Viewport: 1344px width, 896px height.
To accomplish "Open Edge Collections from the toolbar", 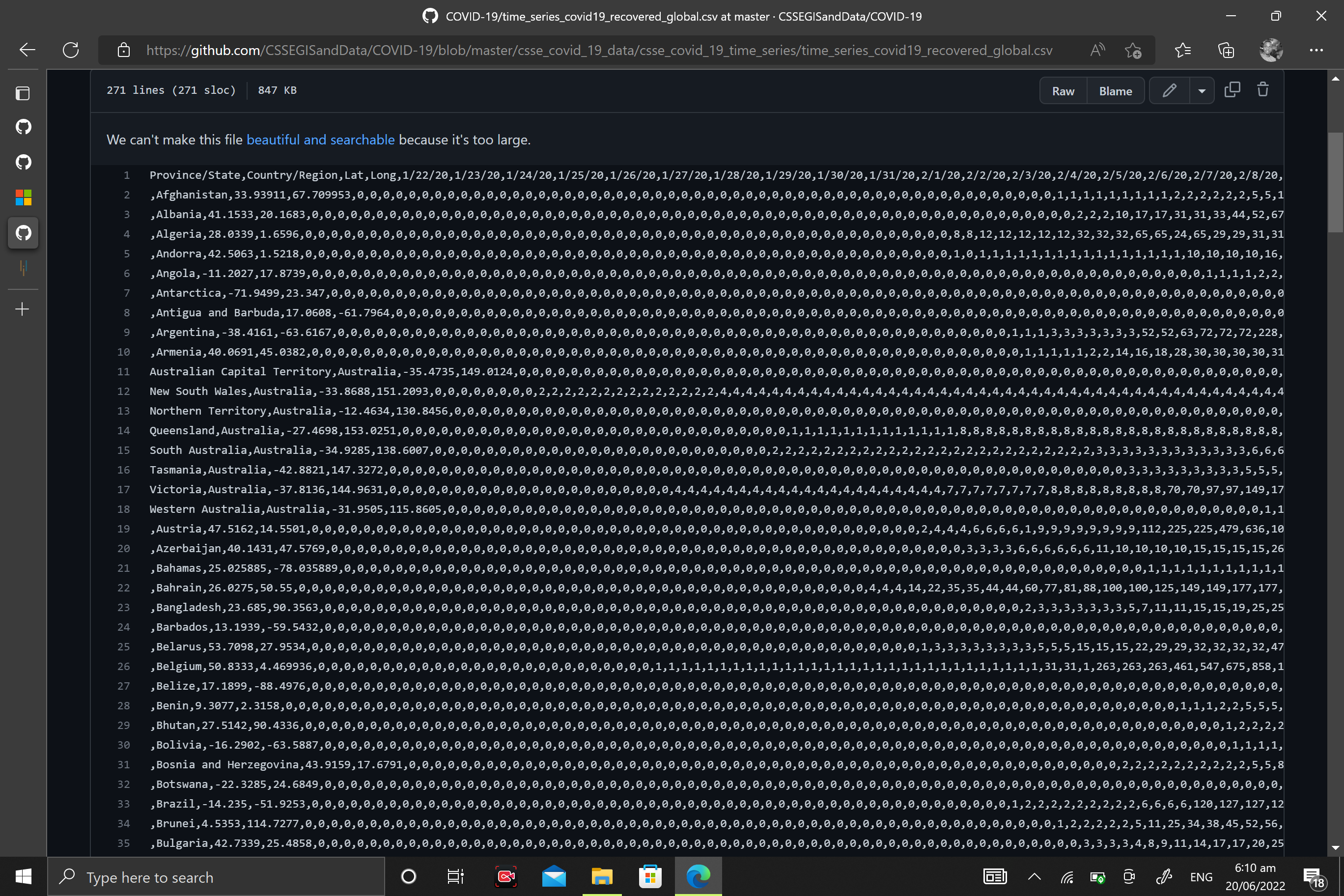I will pos(1226,50).
